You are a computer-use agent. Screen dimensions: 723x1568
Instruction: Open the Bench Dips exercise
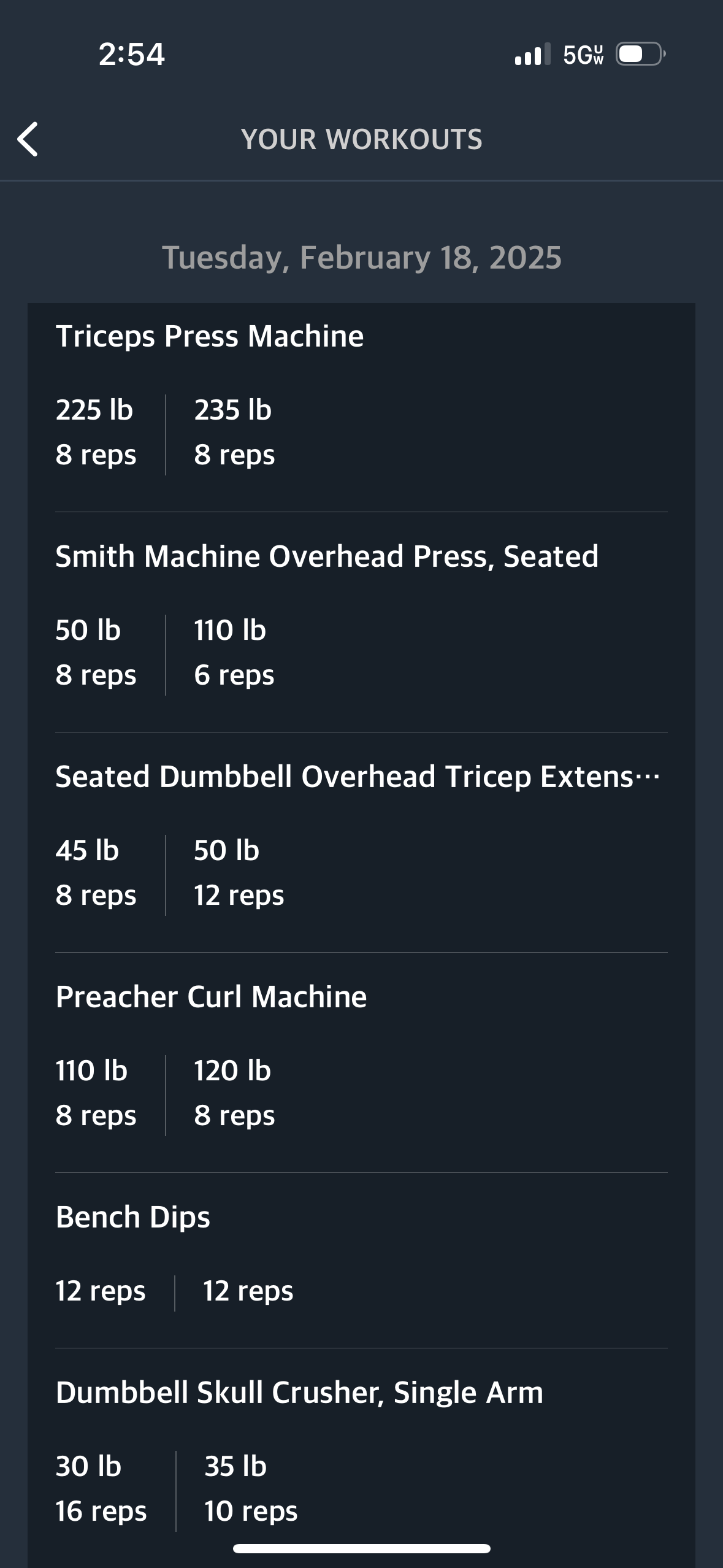[x=133, y=1217]
